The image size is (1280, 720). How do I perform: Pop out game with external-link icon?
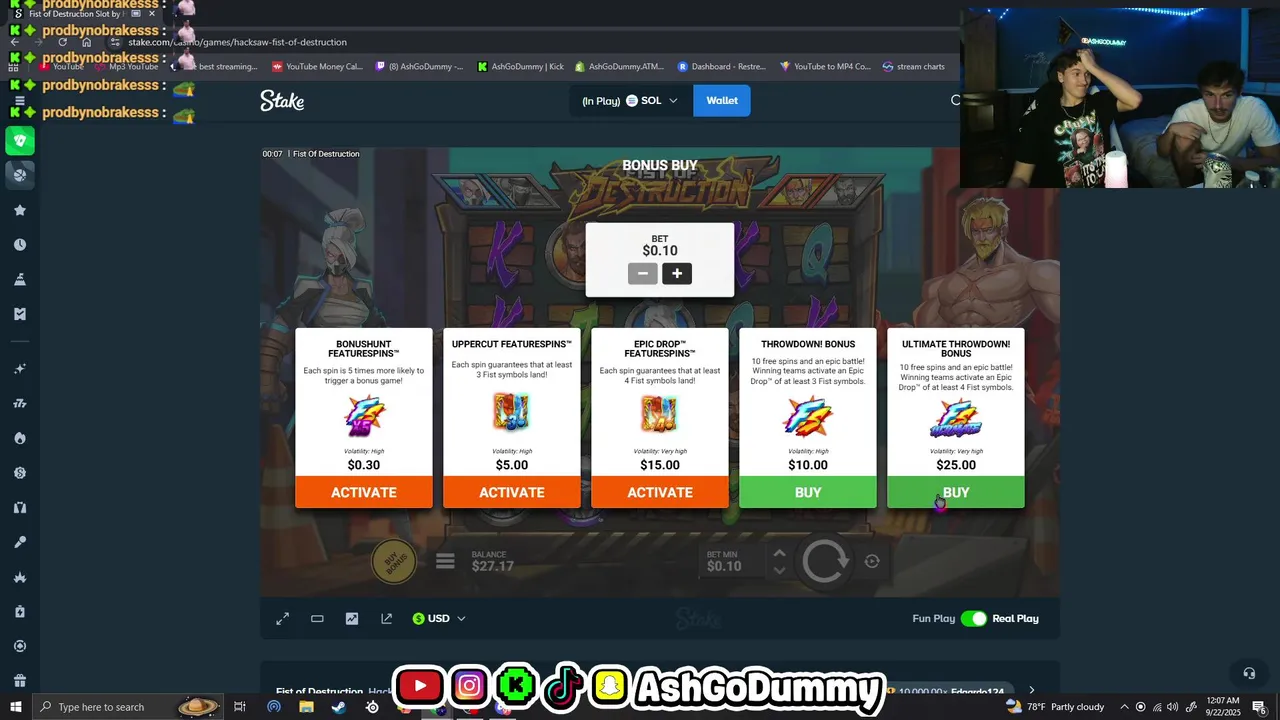(387, 619)
